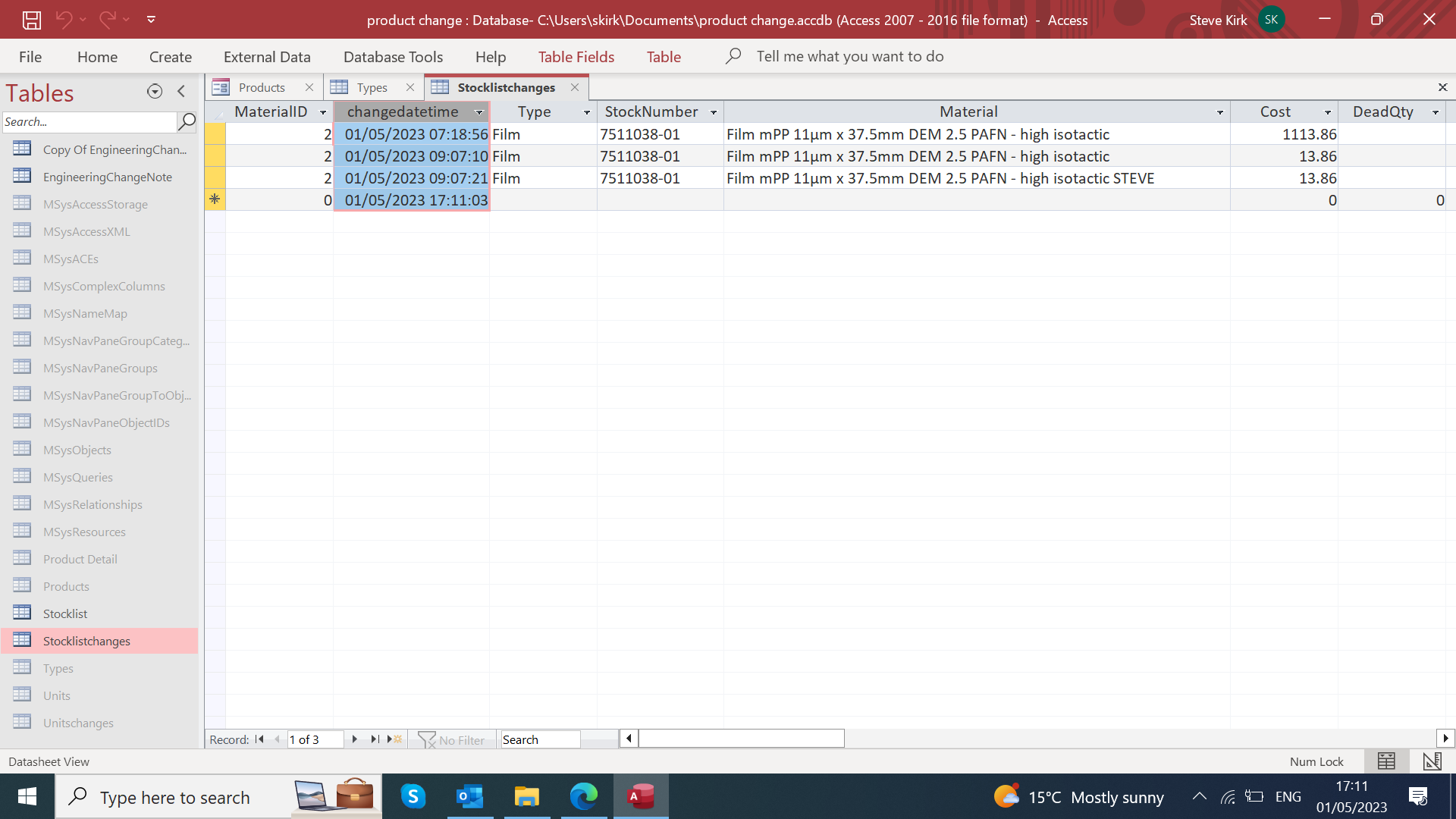Click the horizontal scrollbar thumb

(x=741, y=739)
